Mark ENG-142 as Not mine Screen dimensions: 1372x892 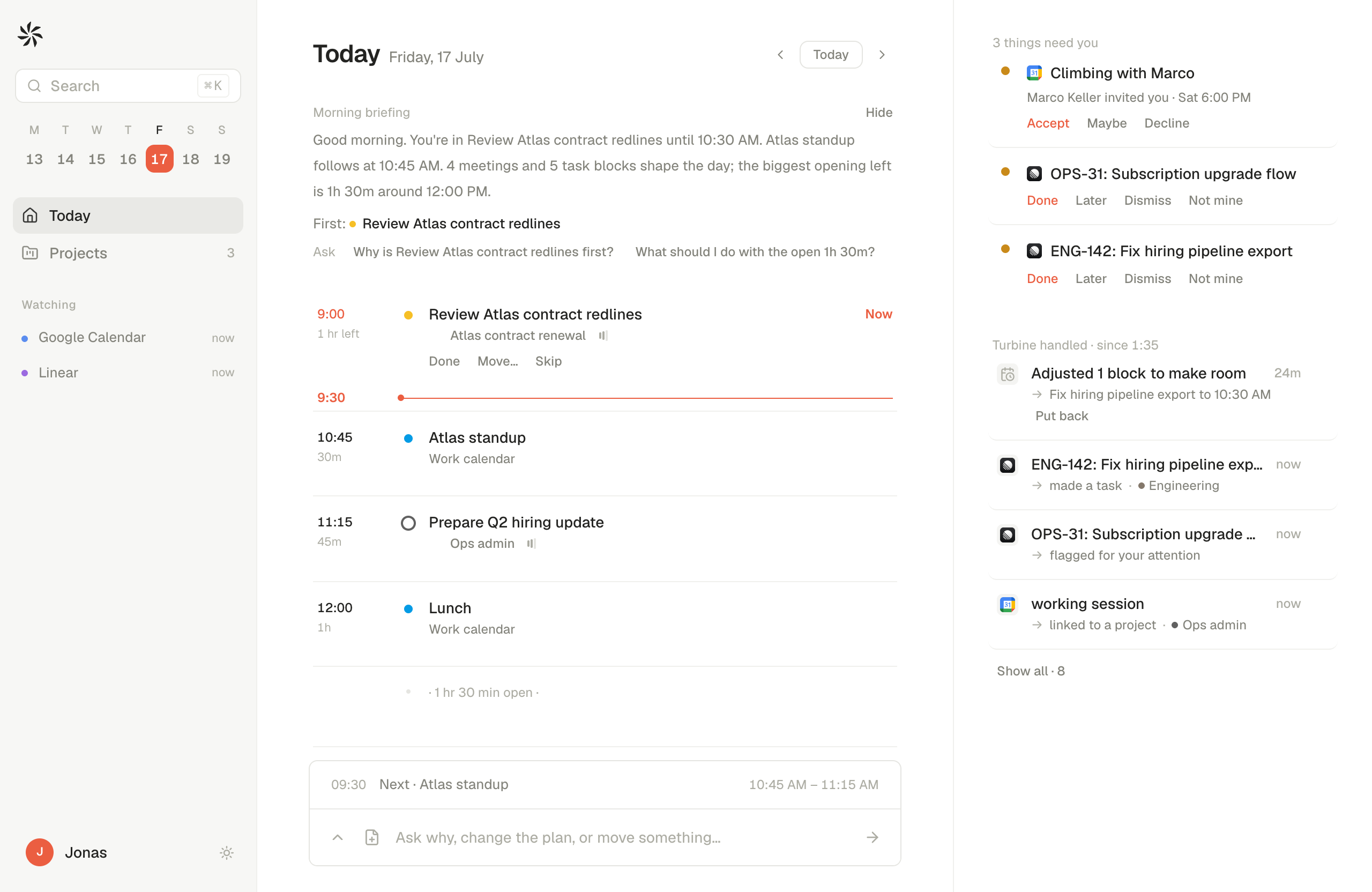click(1215, 279)
